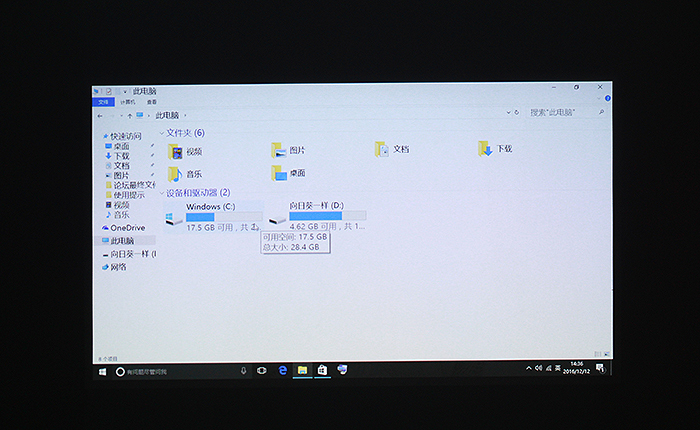
Task: Collapse the 文件夹 (6) group
Action: 162,133
